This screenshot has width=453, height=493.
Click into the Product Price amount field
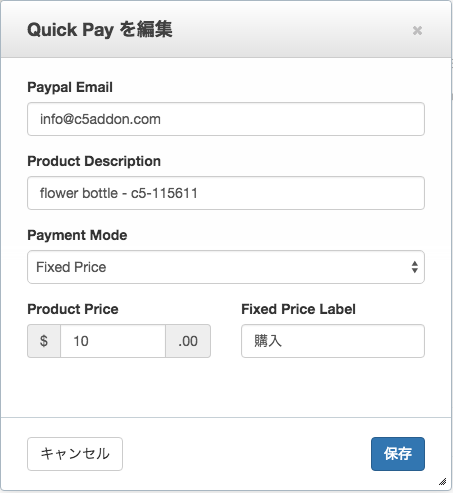tap(113, 341)
